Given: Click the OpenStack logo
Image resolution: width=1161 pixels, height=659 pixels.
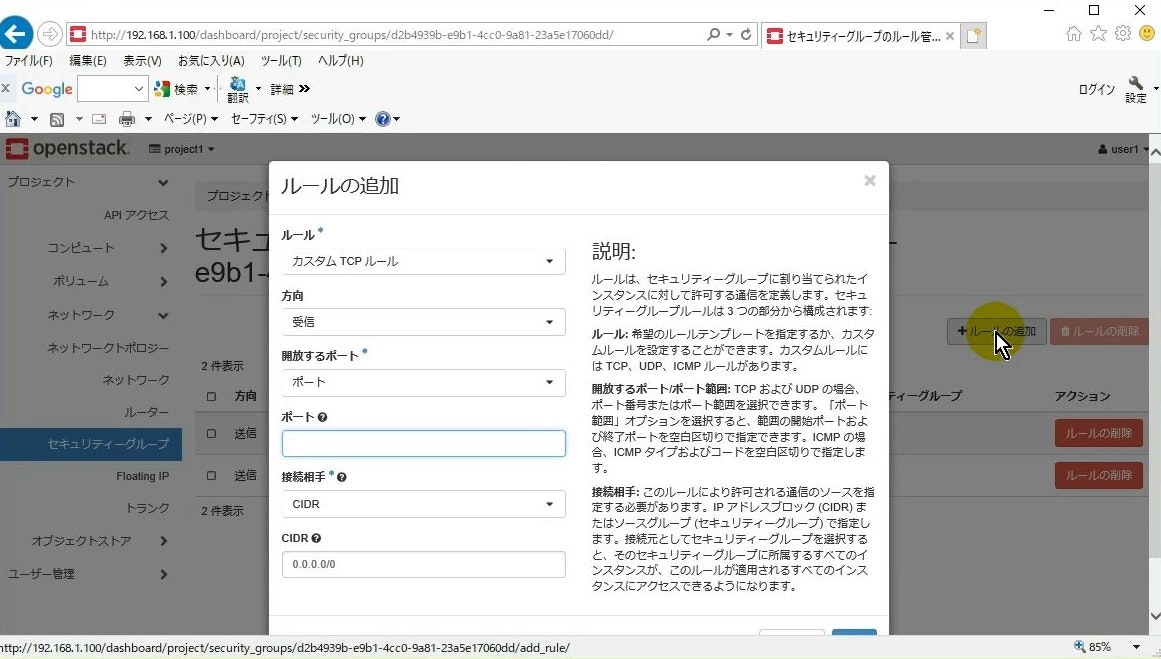Looking at the screenshot, I should click(x=67, y=148).
